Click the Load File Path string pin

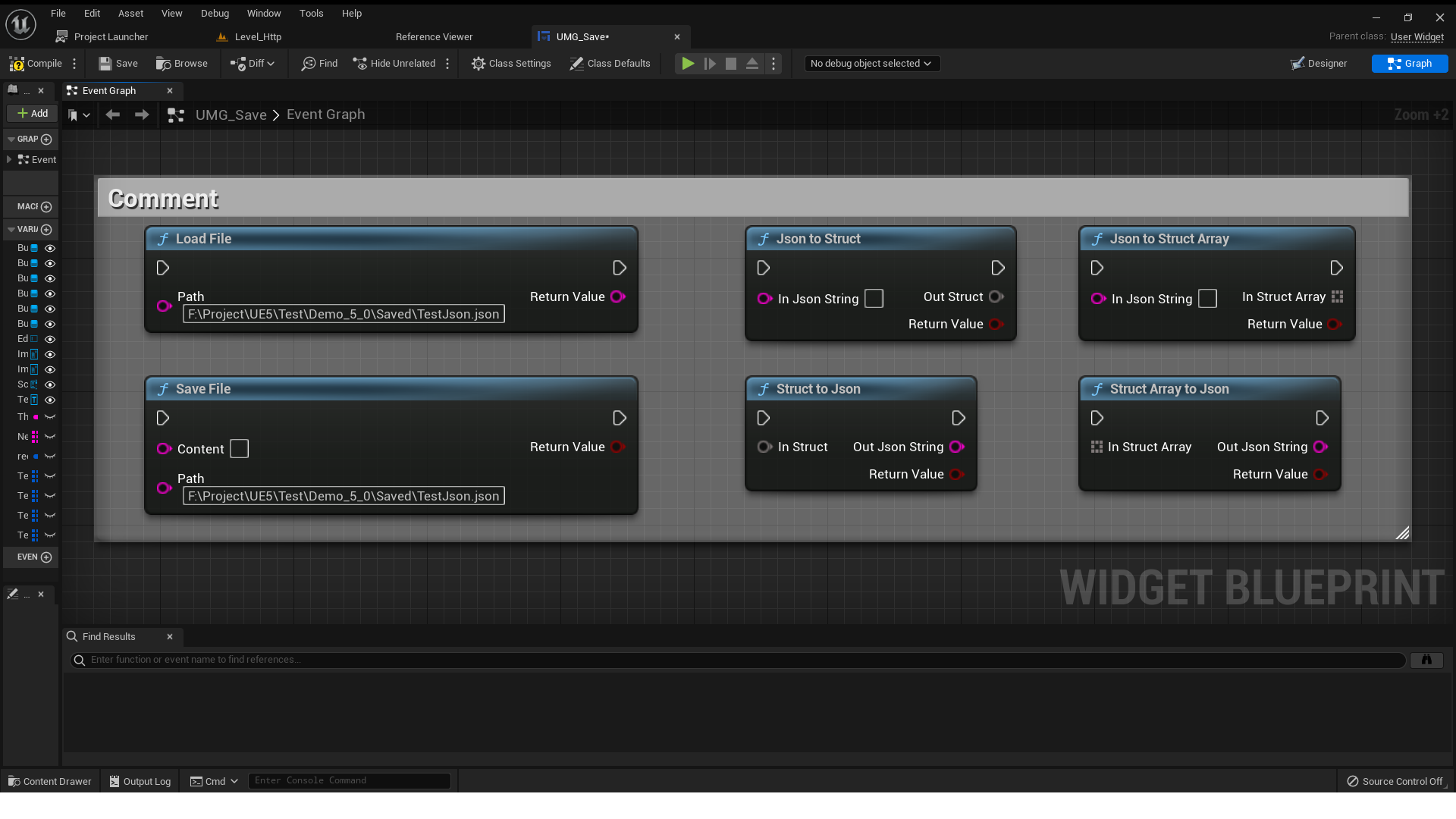(x=164, y=306)
